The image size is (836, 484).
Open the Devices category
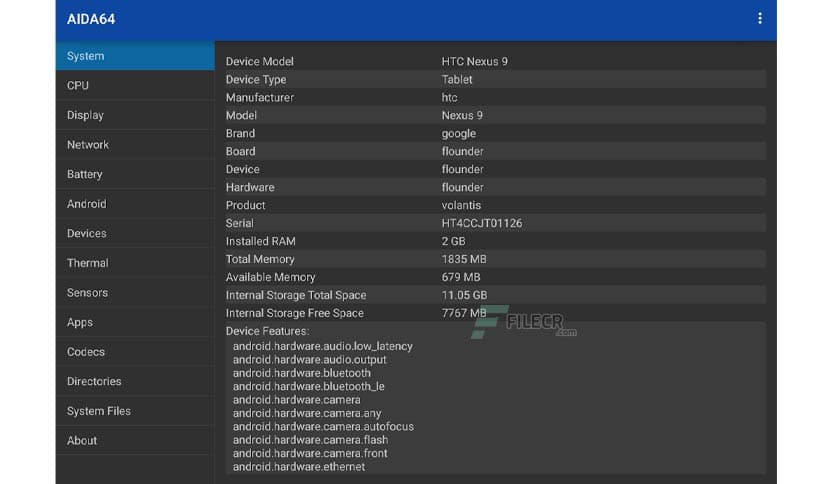pos(135,233)
